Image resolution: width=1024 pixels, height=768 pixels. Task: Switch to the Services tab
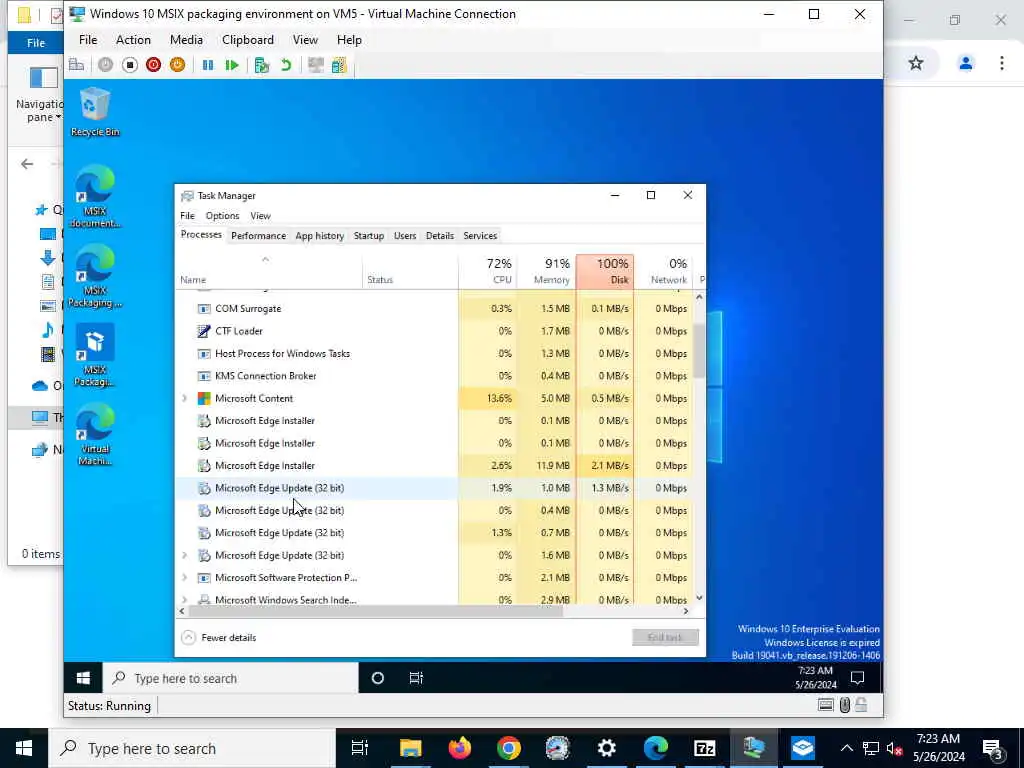pos(480,236)
